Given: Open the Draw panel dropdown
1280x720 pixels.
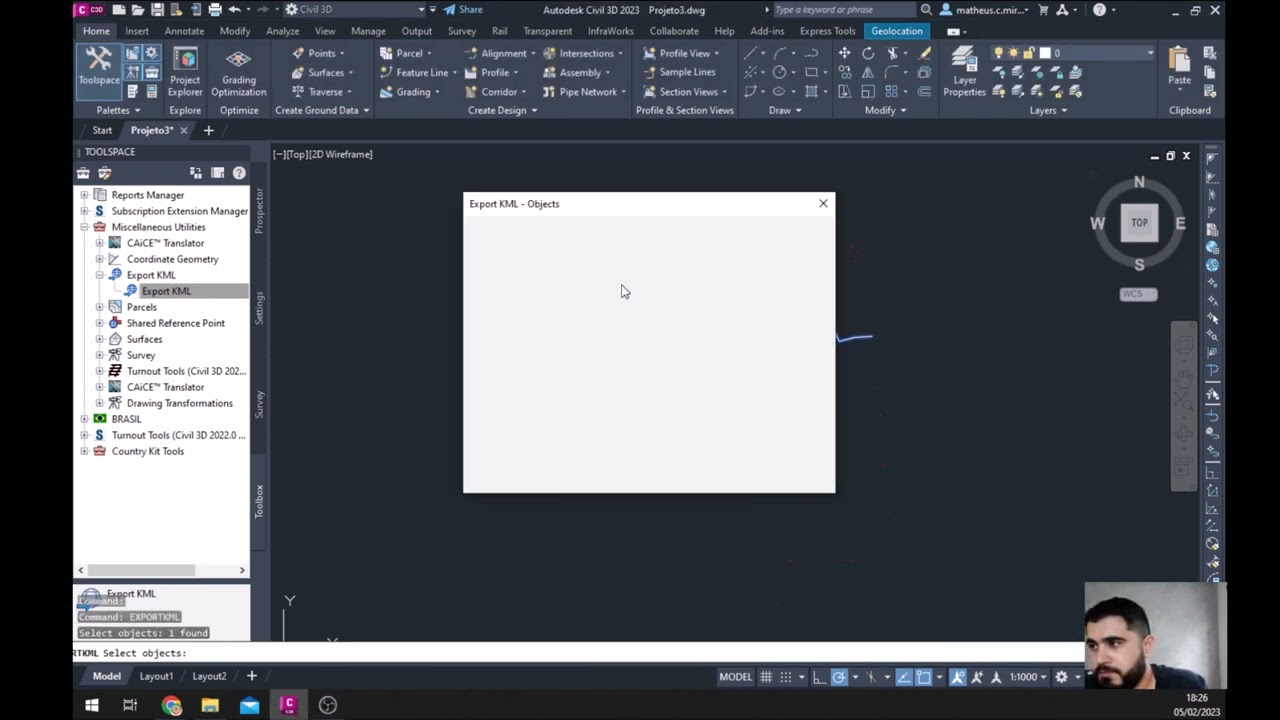Looking at the screenshot, I should [785, 110].
